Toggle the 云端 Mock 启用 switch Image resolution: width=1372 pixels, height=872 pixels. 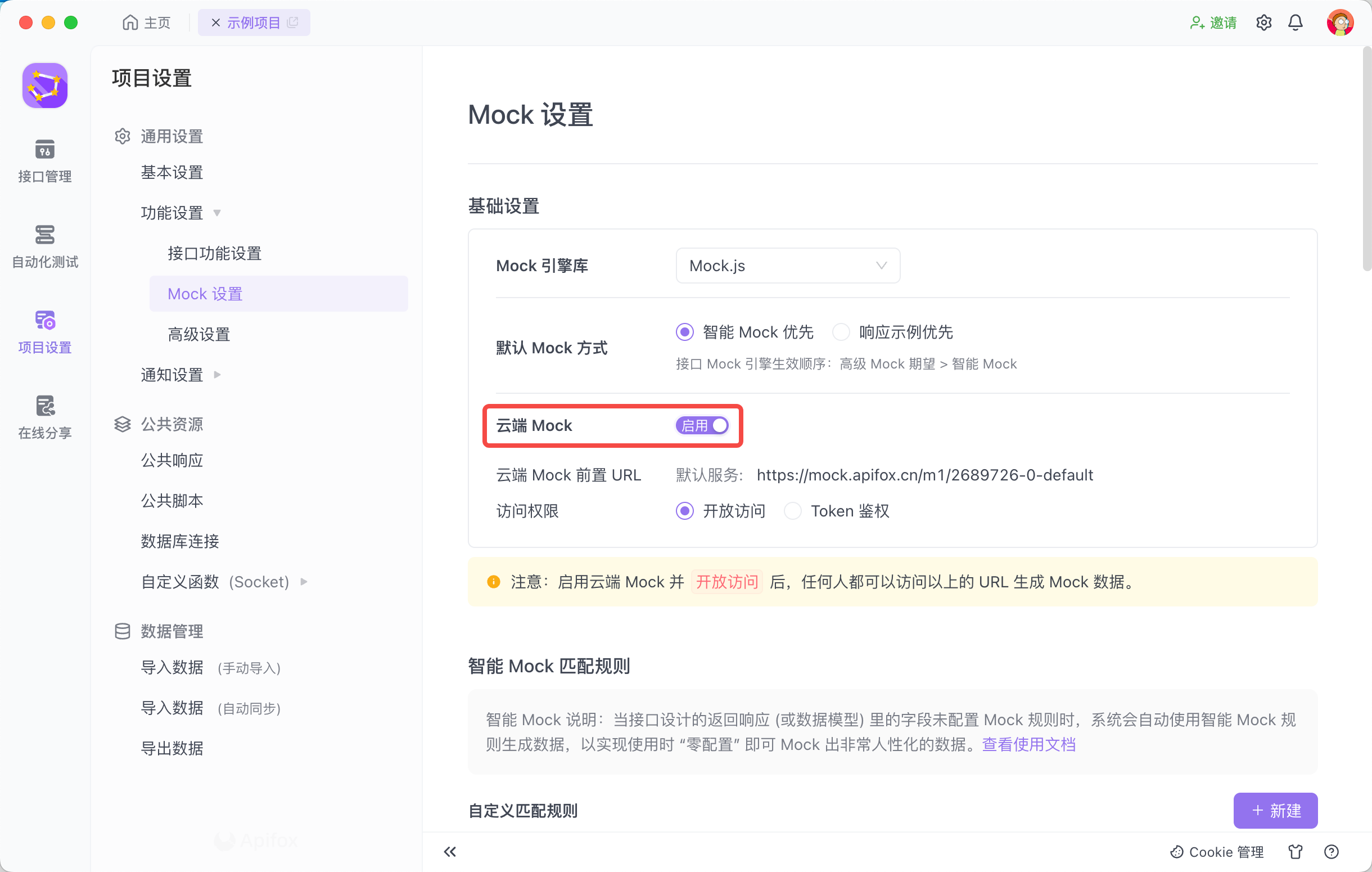[x=702, y=425]
